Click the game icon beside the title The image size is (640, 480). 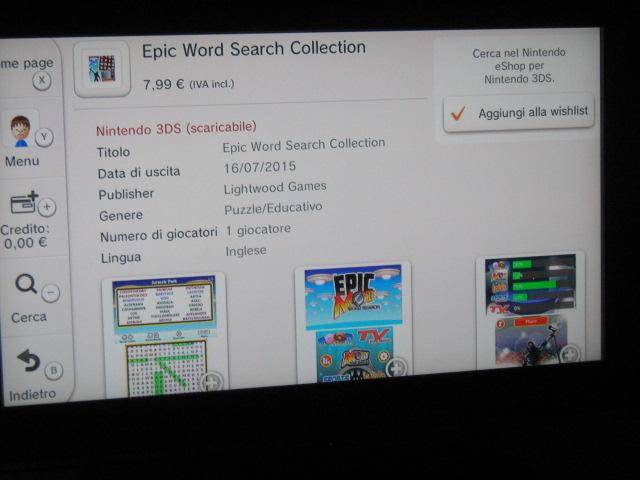click(x=102, y=68)
